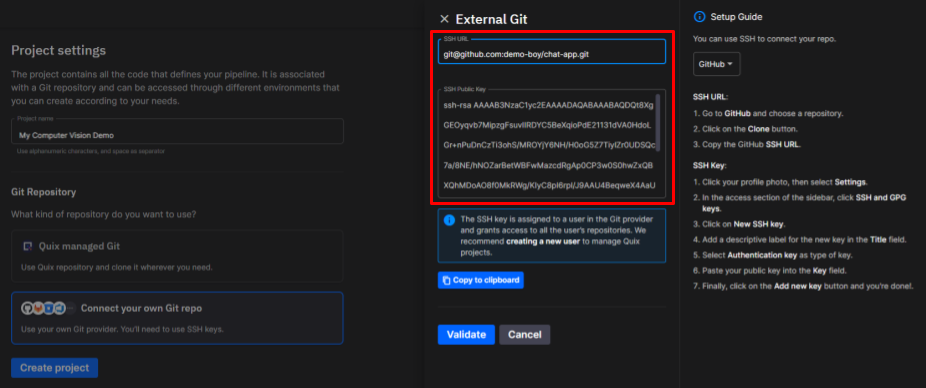
Task: Click the Create project button
Action: (x=54, y=367)
